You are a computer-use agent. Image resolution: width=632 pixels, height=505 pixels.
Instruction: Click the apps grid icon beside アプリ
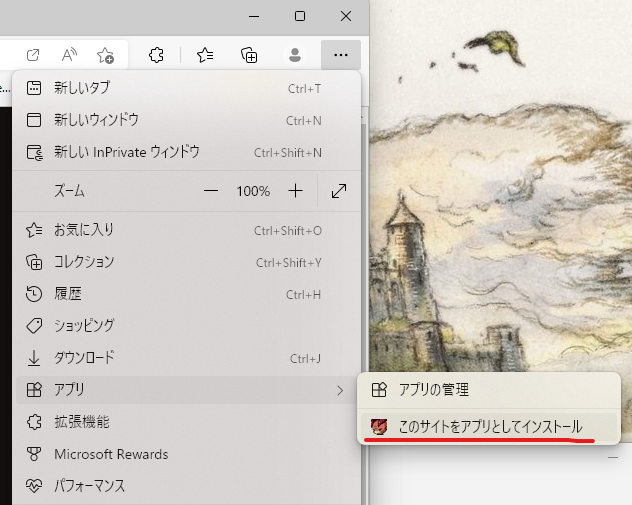(x=34, y=390)
